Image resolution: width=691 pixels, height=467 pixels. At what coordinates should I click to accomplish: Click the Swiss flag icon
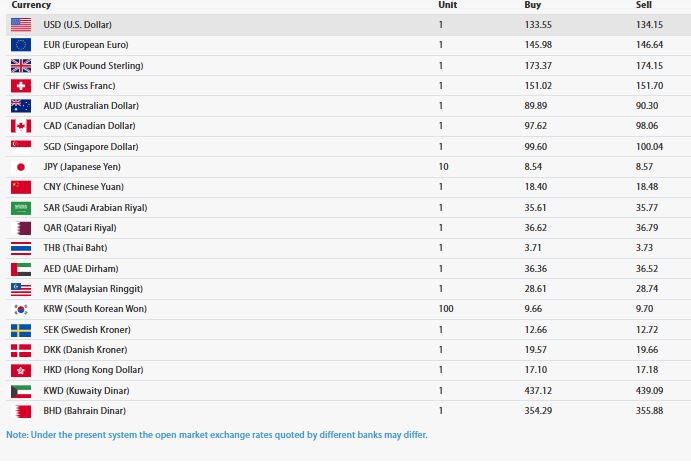click(21, 86)
